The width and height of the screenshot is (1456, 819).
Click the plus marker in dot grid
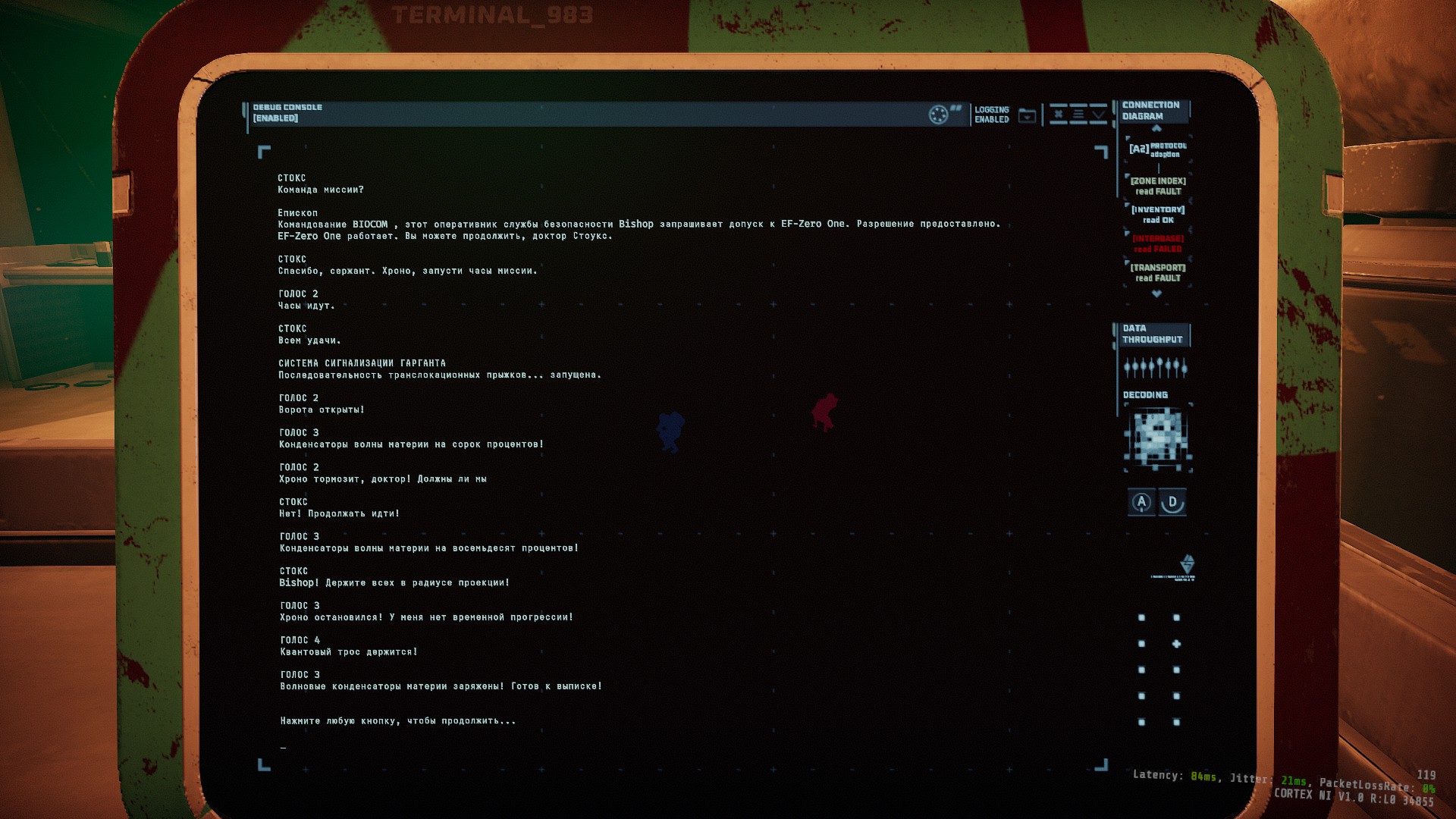(x=1176, y=644)
